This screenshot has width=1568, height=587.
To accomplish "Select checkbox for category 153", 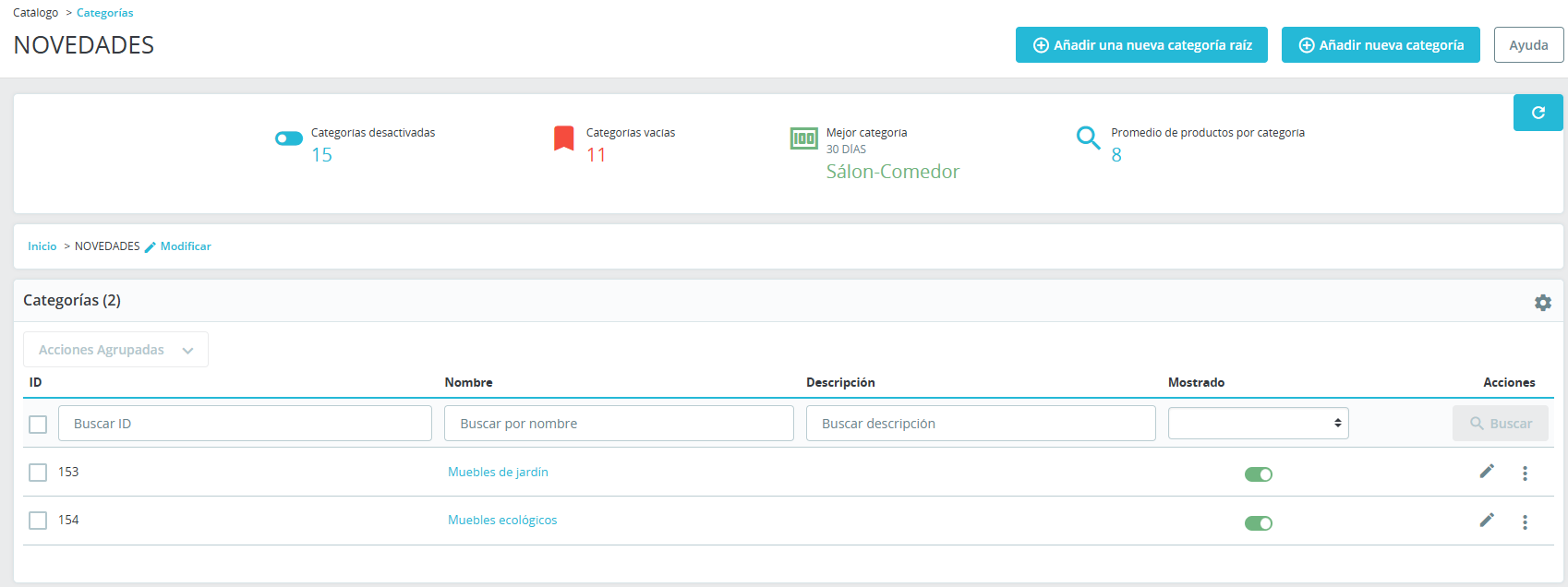I will [x=38, y=473].
